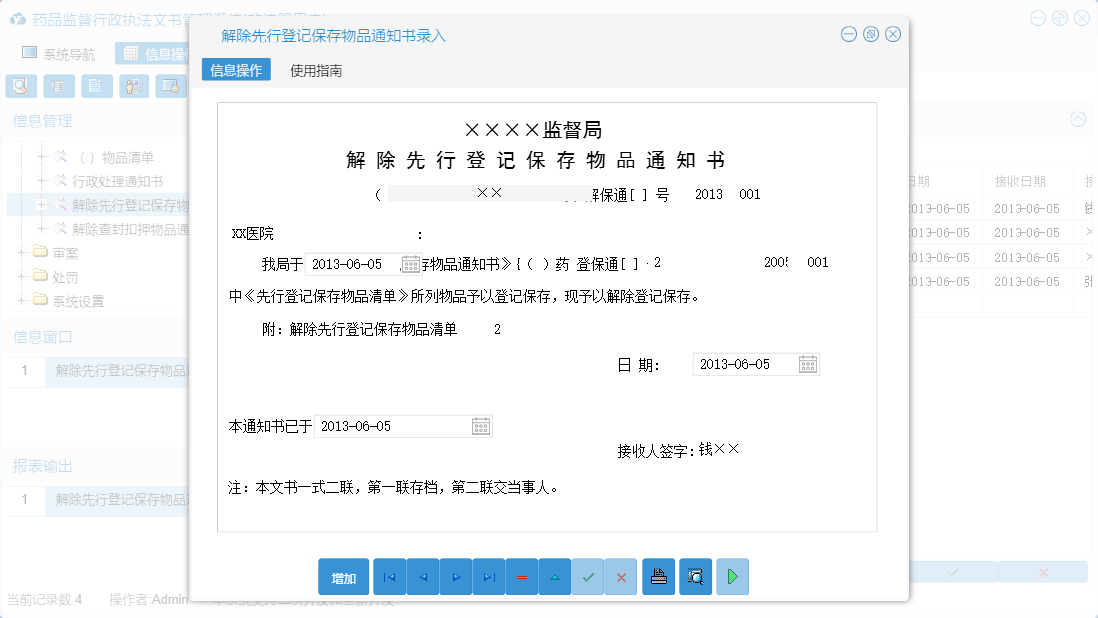Run the report using the green play icon

point(732,577)
